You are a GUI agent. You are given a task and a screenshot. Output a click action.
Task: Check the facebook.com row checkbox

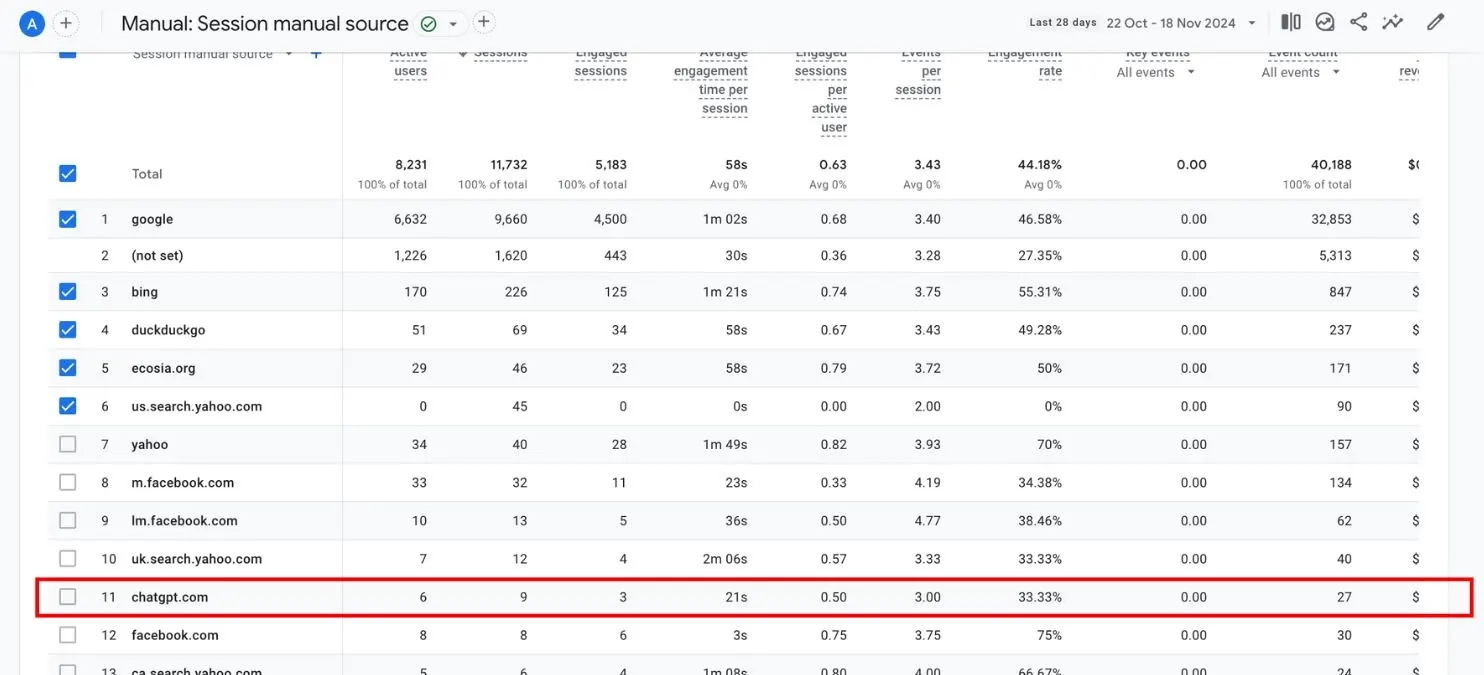click(67, 635)
